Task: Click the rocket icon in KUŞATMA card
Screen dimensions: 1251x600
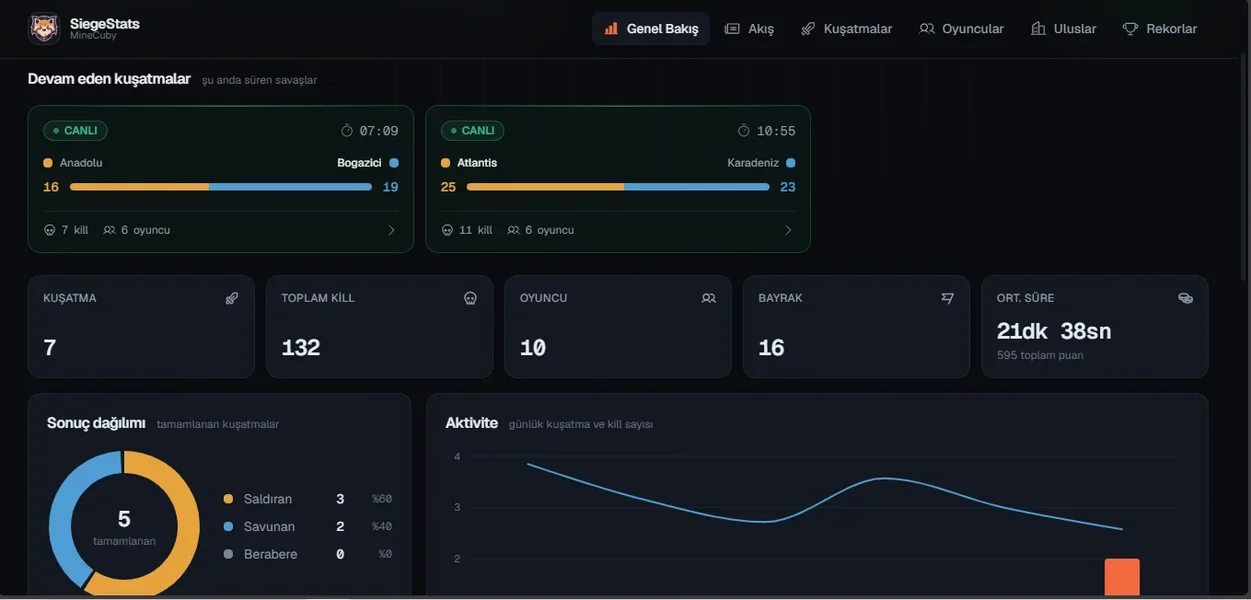Action: 232,298
